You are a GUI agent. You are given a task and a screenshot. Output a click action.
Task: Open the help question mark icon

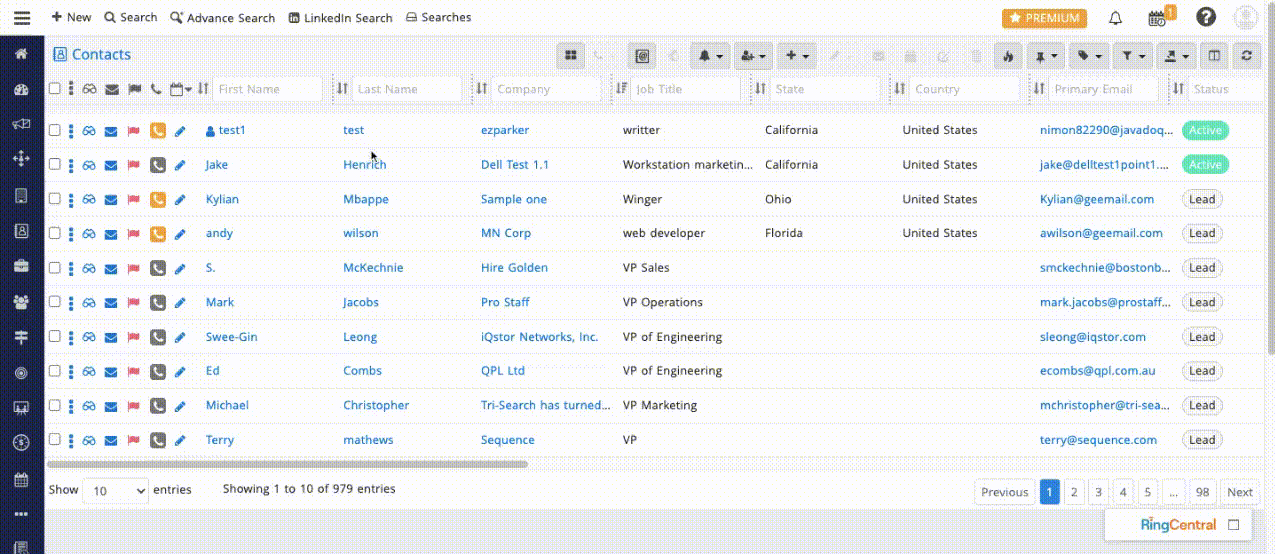(x=1206, y=17)
